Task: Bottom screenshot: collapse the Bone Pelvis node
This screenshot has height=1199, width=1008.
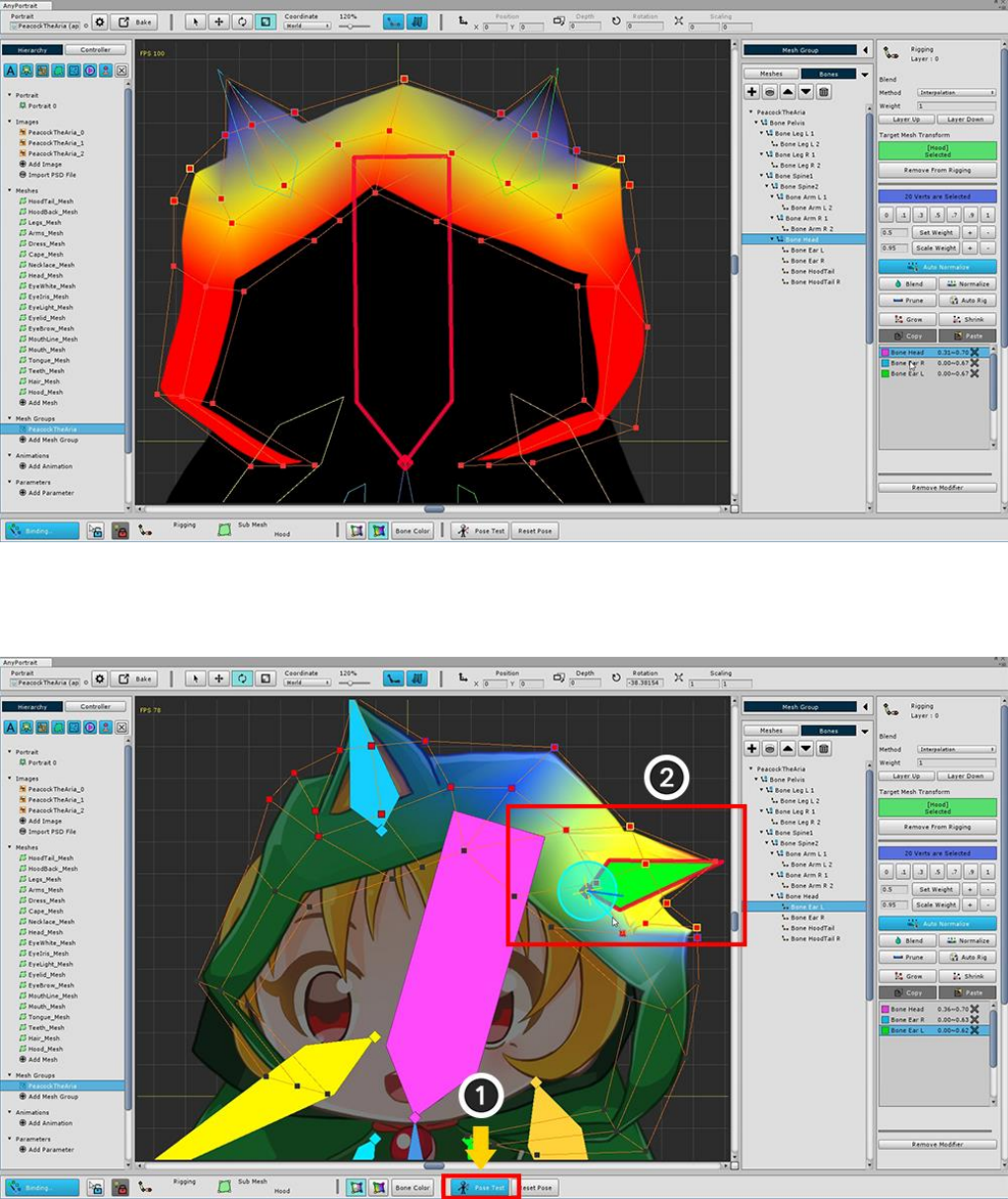Action: click(758, 780)
